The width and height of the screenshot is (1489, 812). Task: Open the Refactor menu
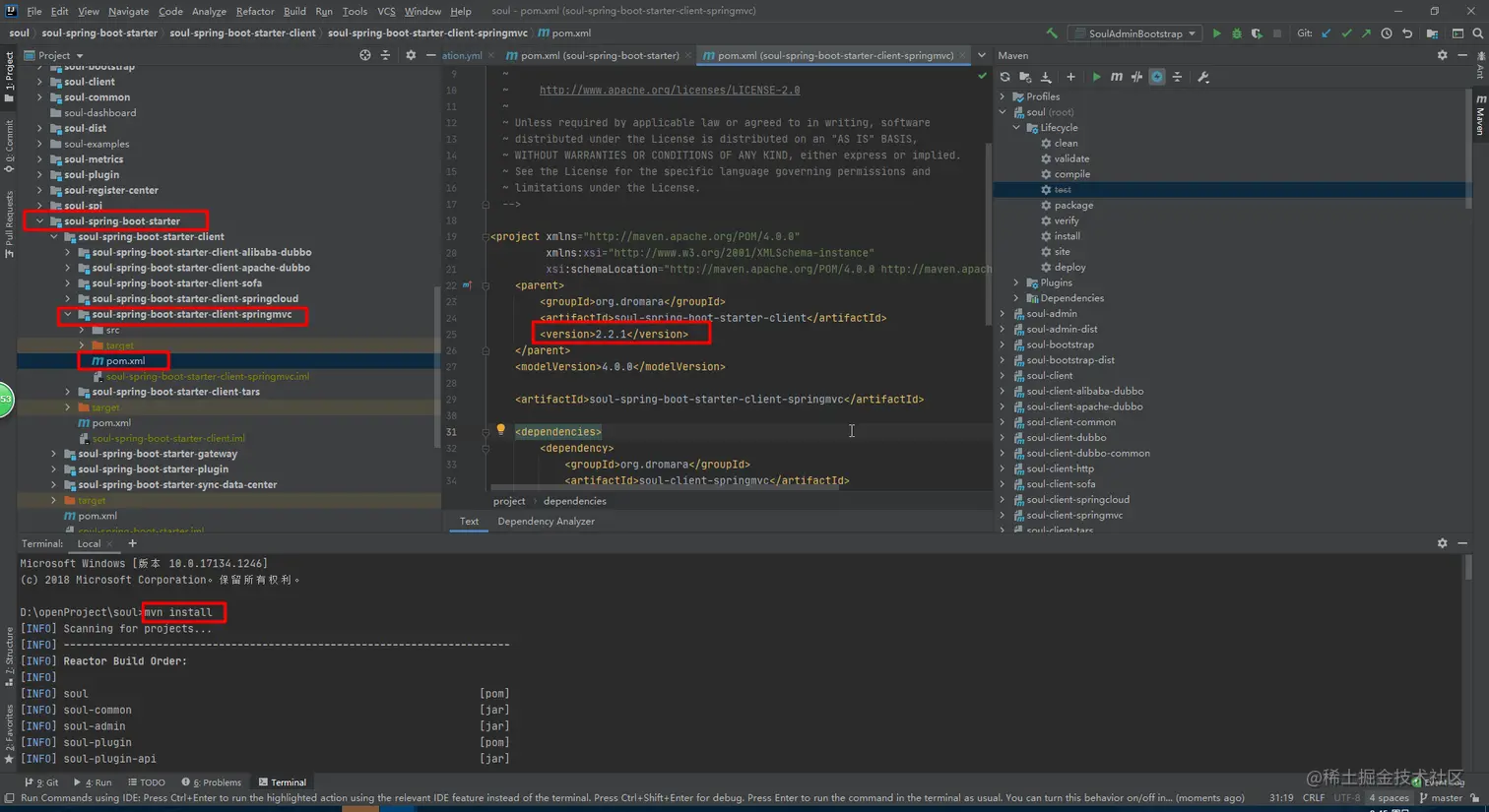(254, 11)
